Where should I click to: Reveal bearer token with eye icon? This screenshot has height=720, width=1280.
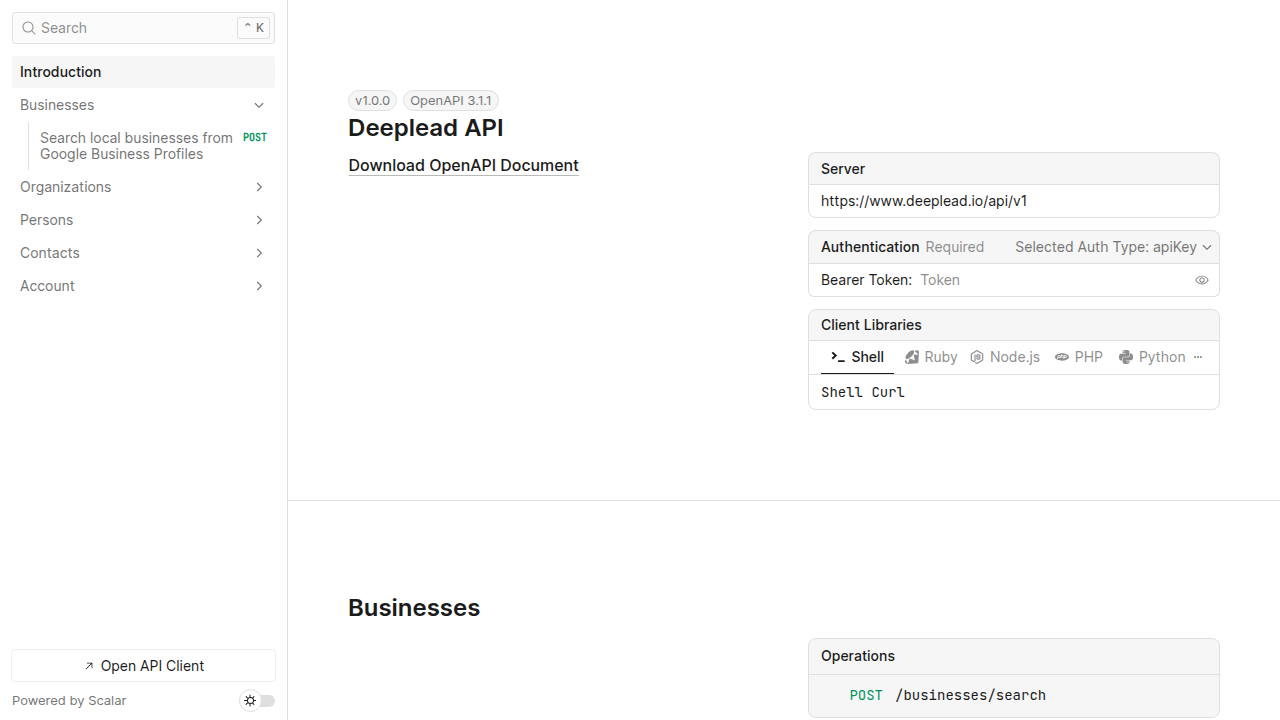click(1202, 280)
